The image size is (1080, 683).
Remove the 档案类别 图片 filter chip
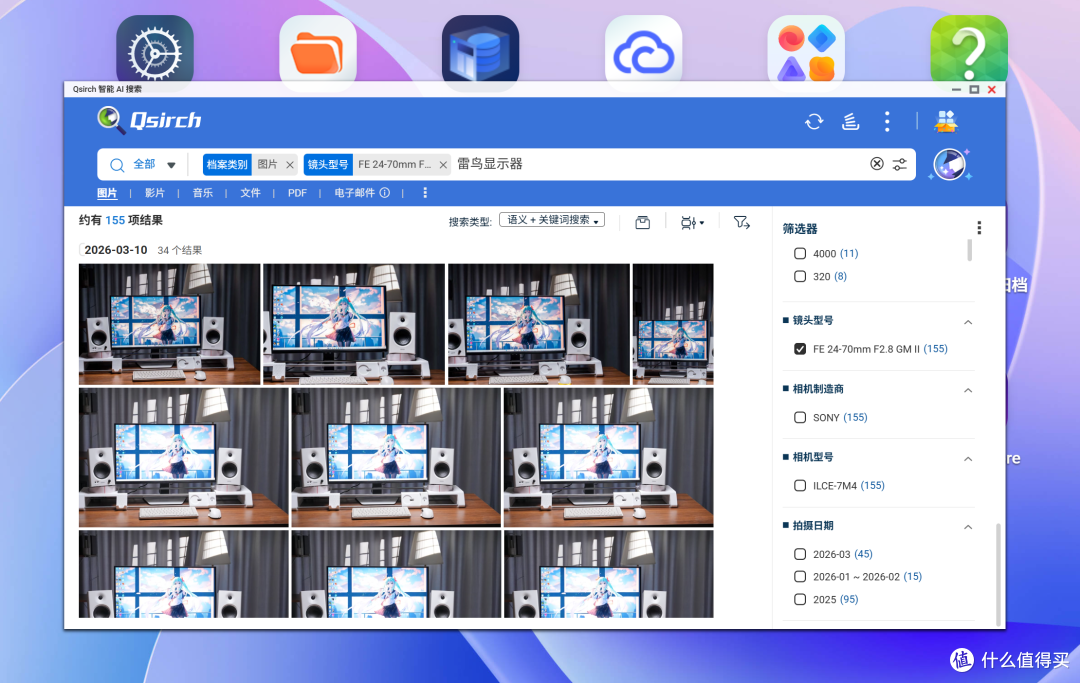point(290,165)
